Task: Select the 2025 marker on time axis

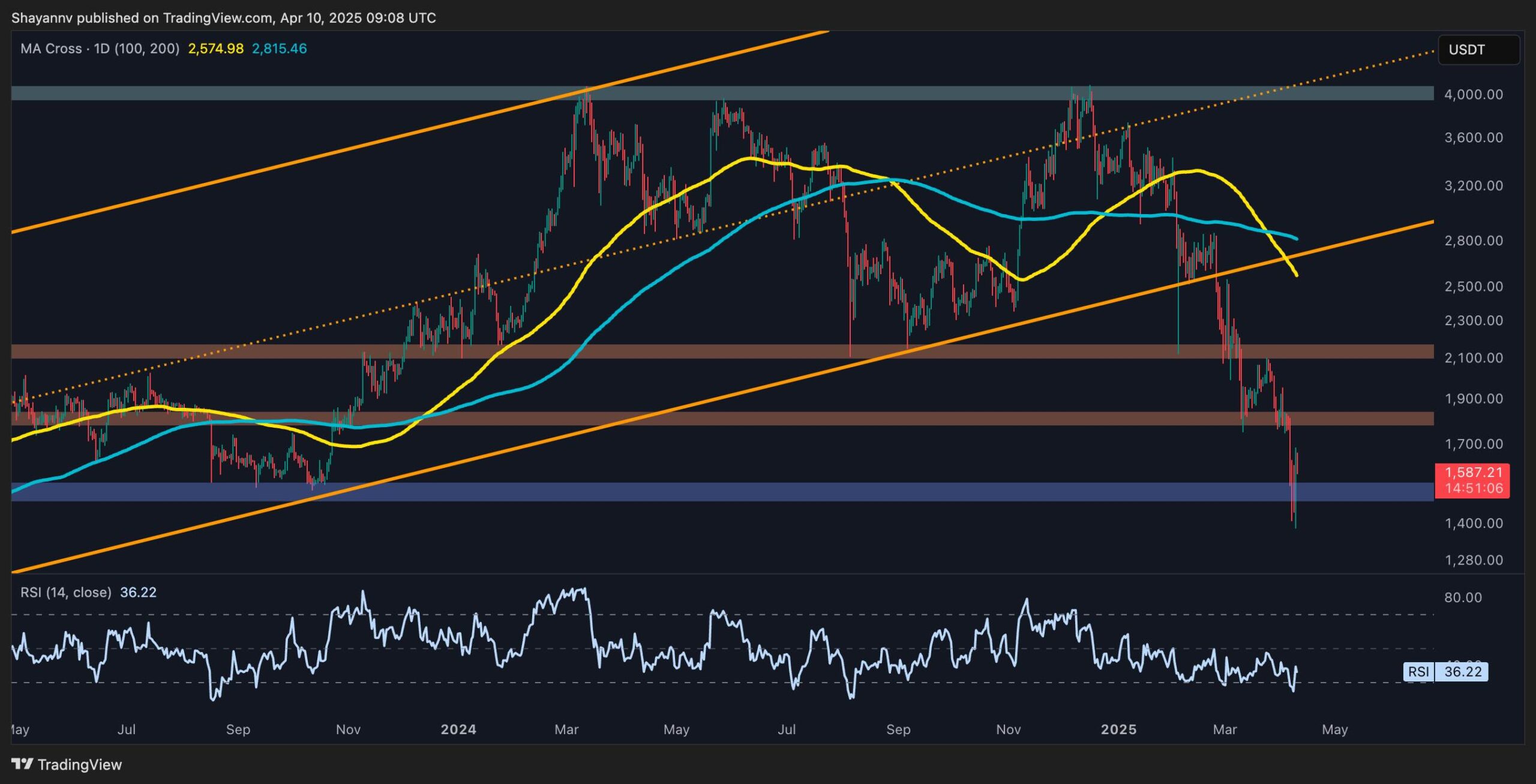Action: [x=1118, y=729]
